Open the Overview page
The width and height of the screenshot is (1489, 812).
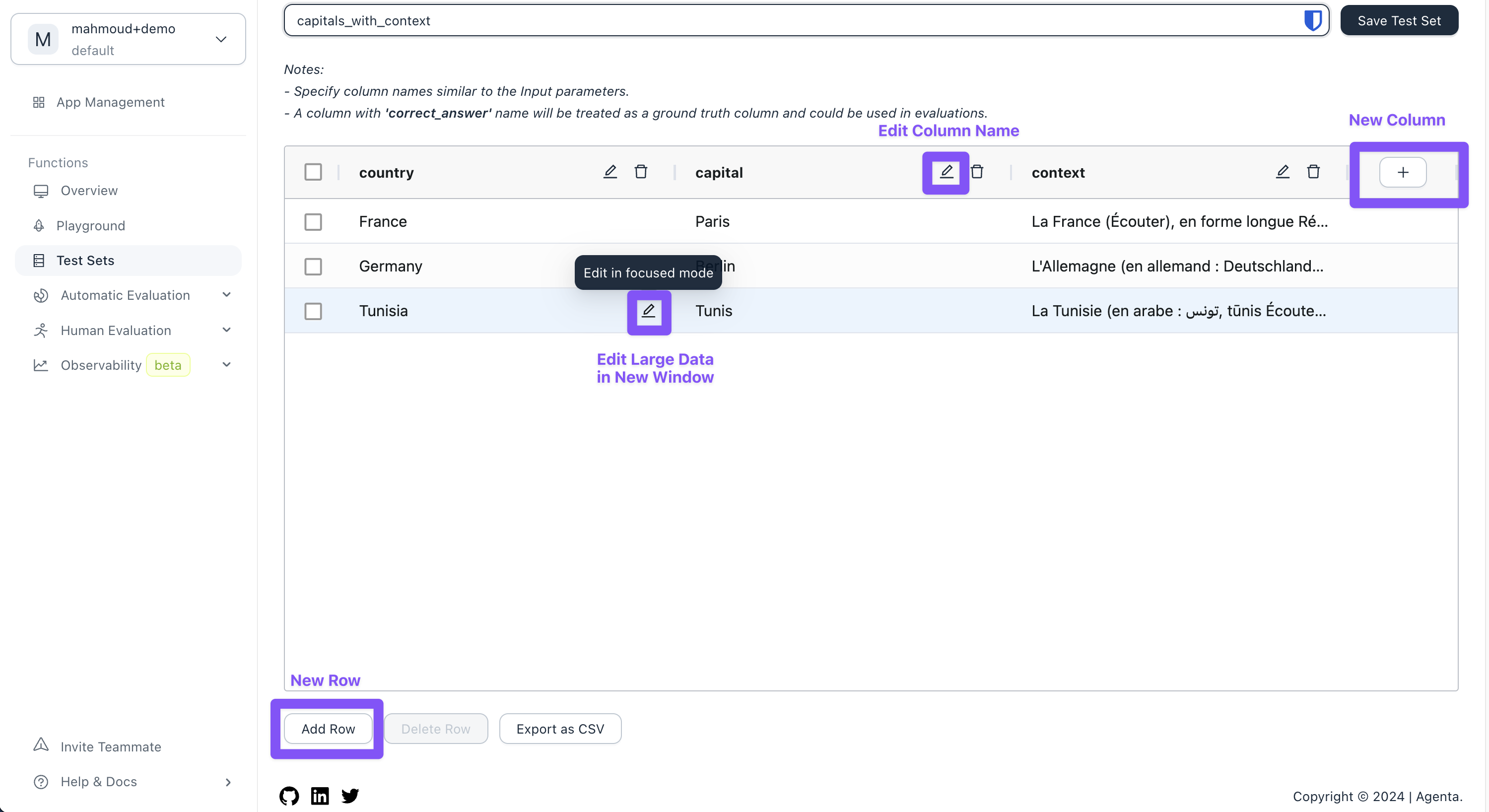(x=129, y=191)
